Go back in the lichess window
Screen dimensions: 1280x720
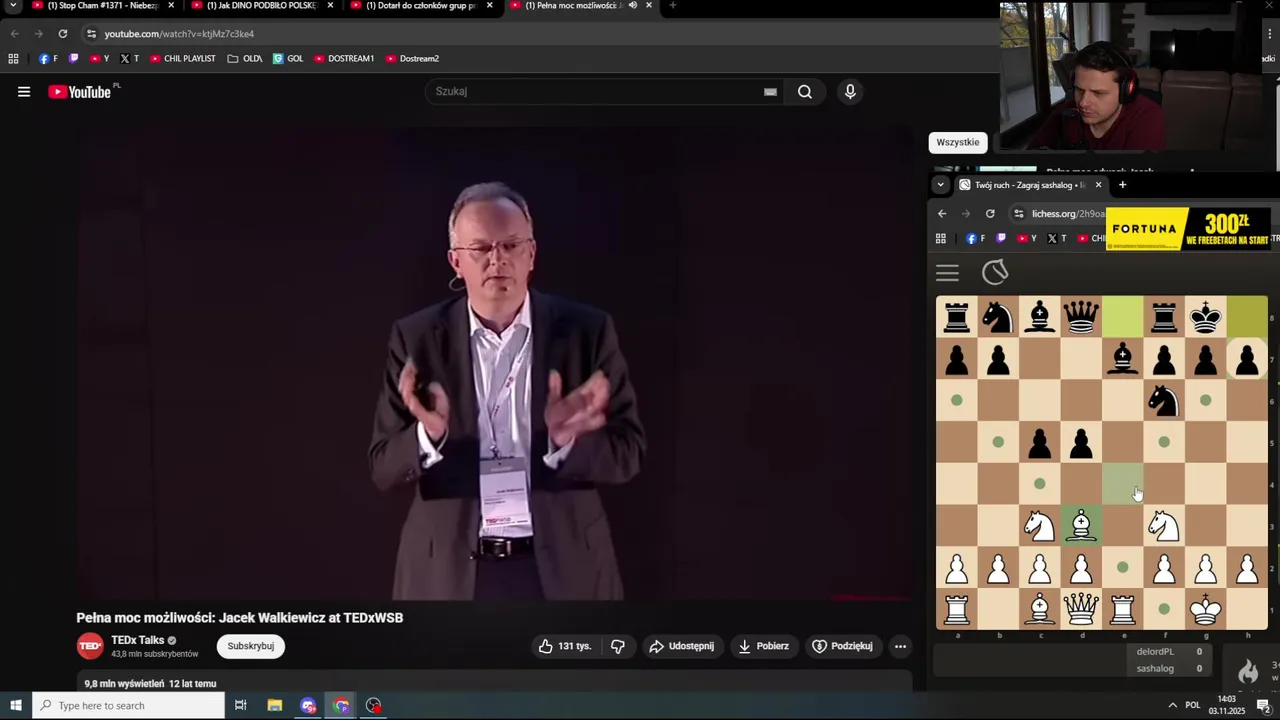tap(942, 214)
